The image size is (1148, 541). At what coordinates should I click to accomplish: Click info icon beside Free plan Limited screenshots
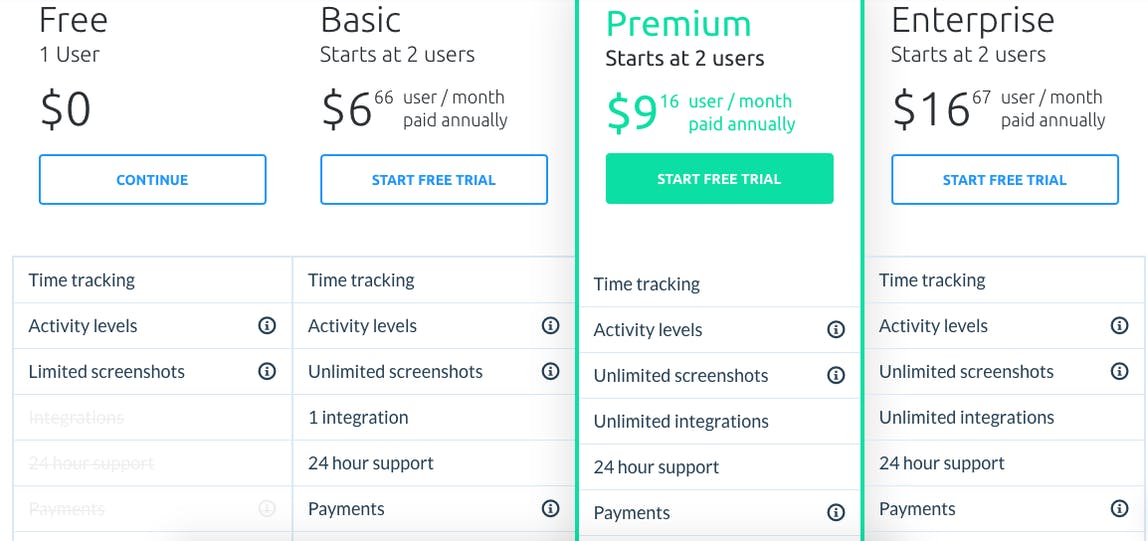267,372
